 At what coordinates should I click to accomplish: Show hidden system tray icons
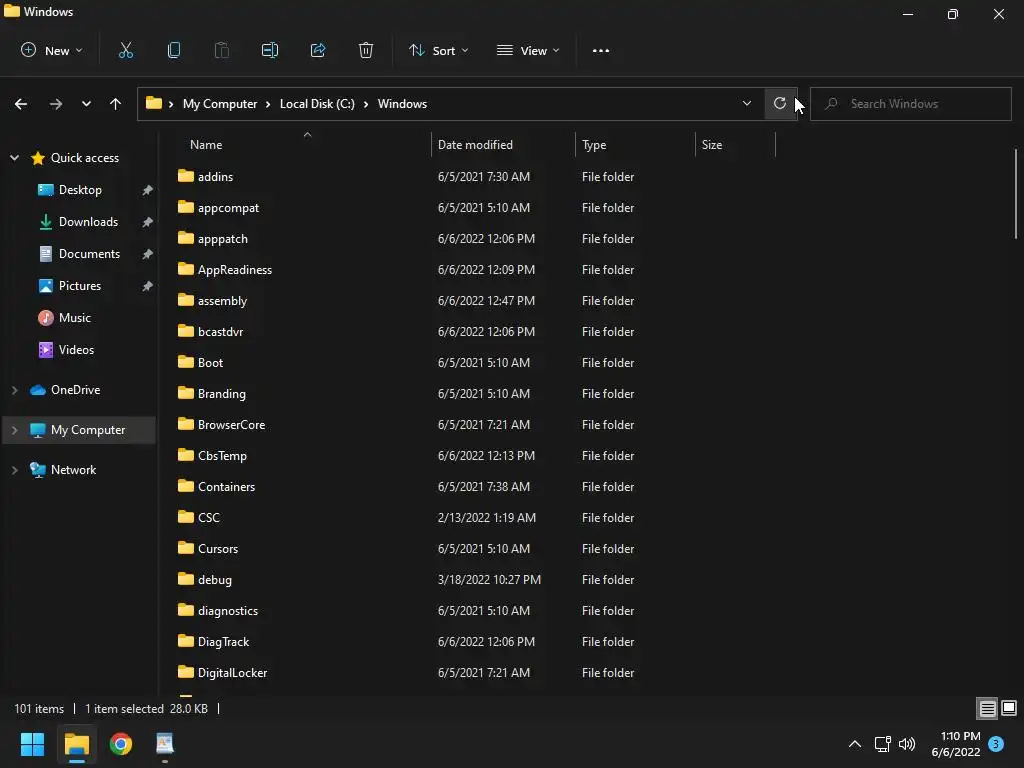[855, 744]
